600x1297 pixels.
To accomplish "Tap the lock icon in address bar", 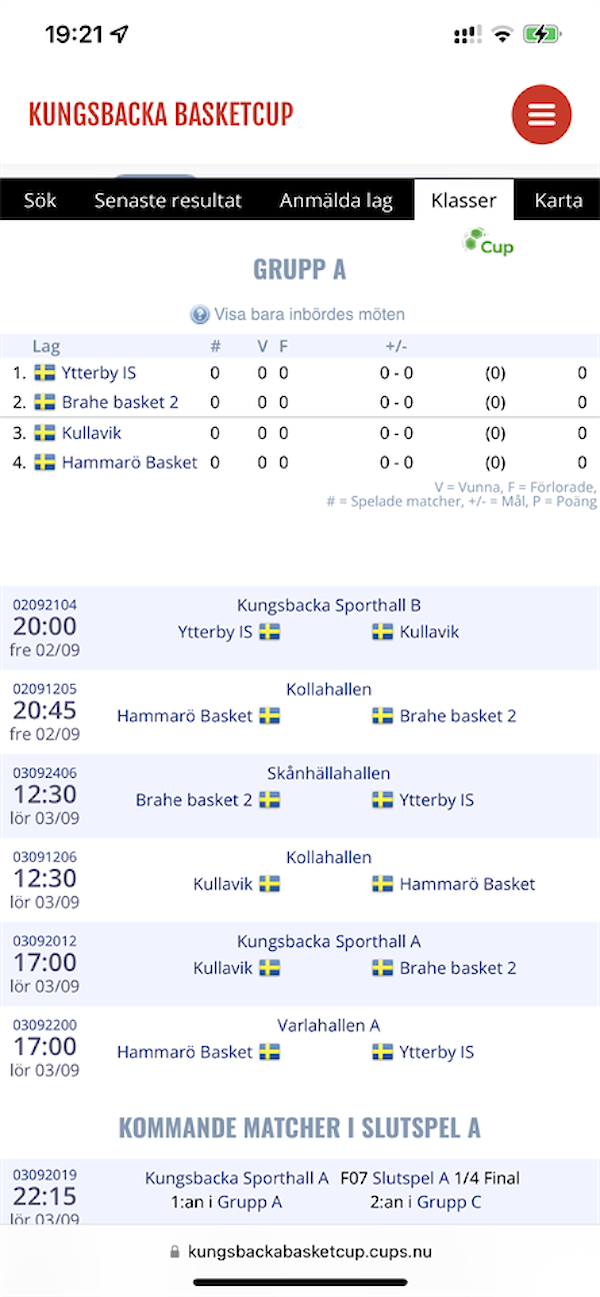I will tap(175, 1251).
